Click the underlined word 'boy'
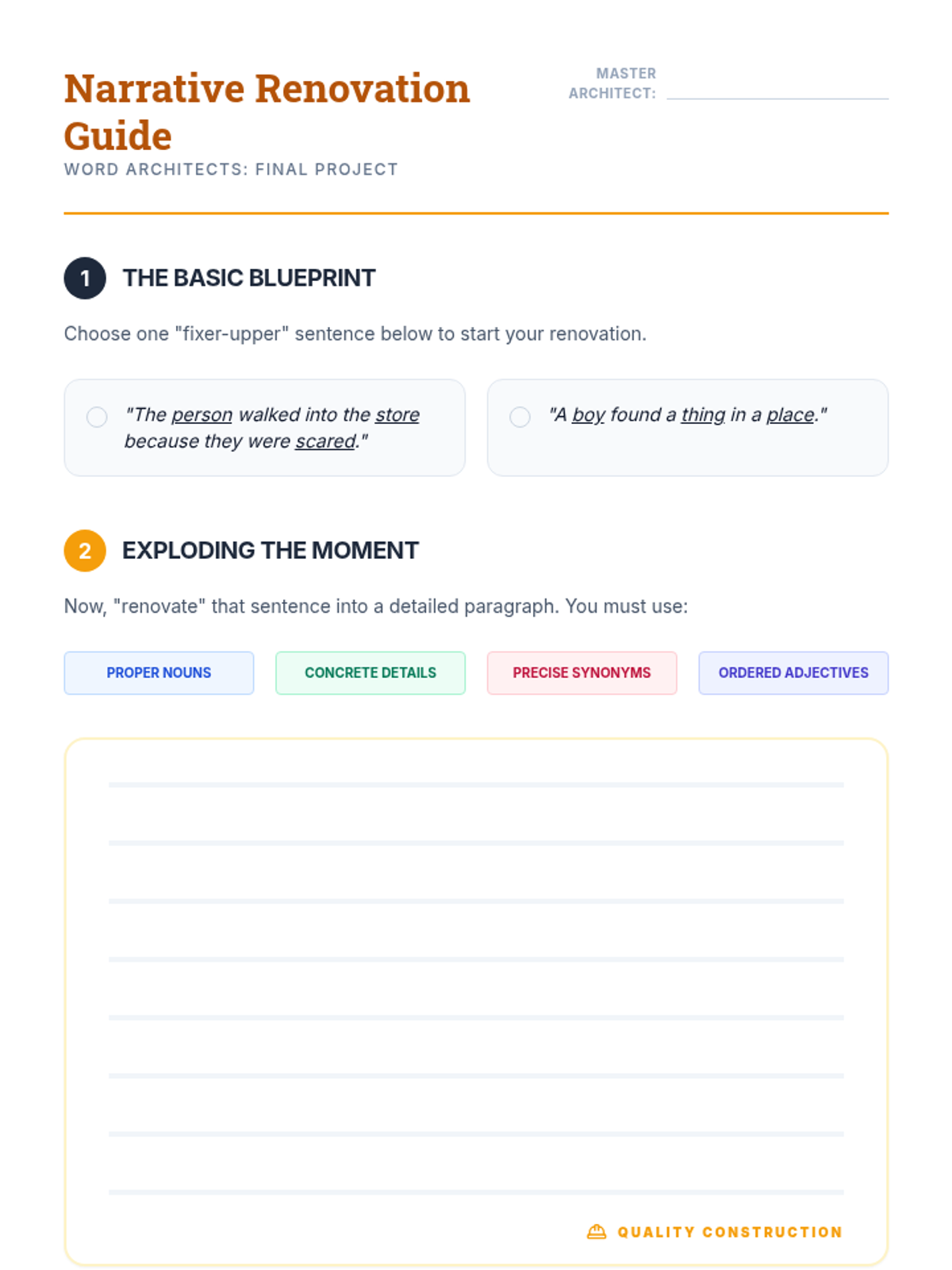952x1270 pixels. 589,415
